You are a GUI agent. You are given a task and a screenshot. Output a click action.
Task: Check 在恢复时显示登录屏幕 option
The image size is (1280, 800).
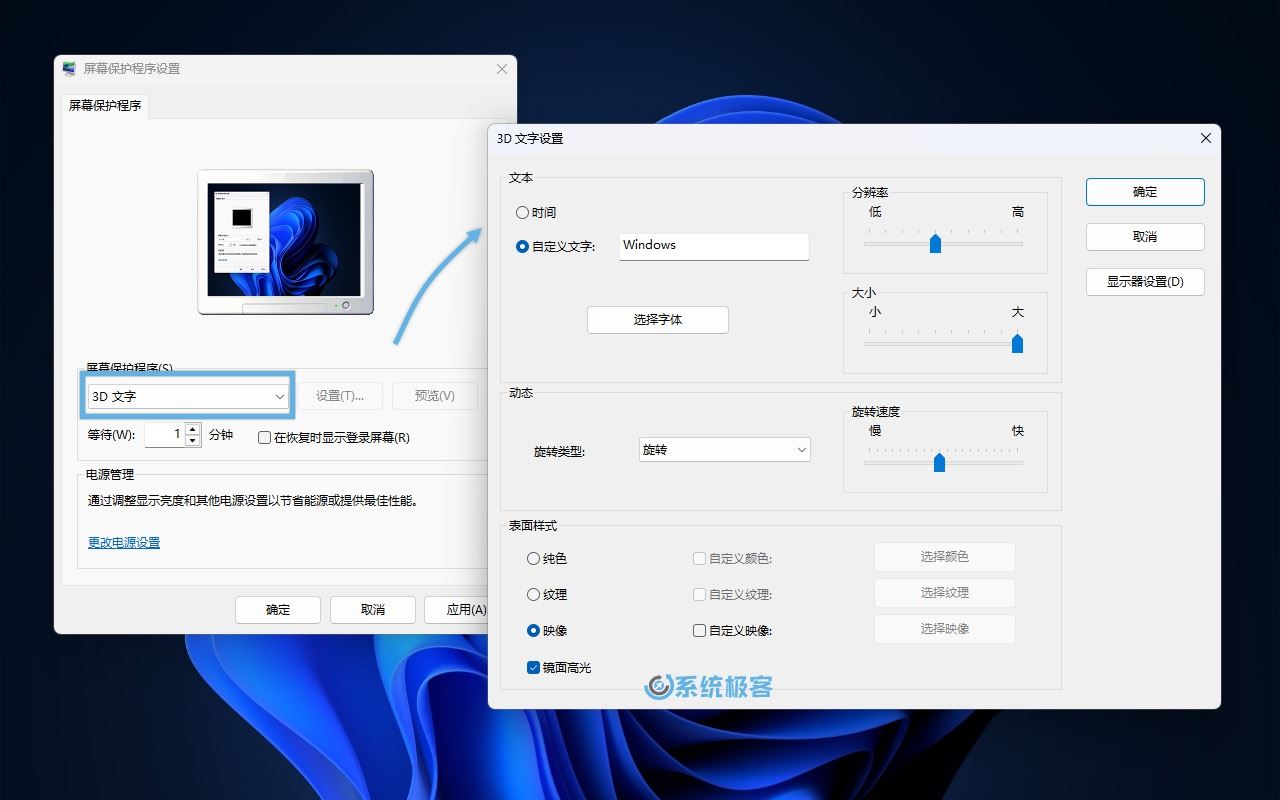coord(264,437)
